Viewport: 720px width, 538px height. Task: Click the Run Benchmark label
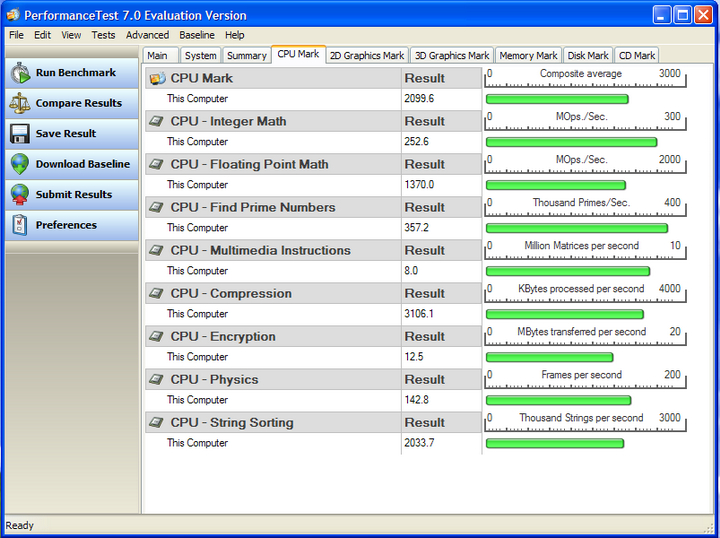tap(76, 73)
